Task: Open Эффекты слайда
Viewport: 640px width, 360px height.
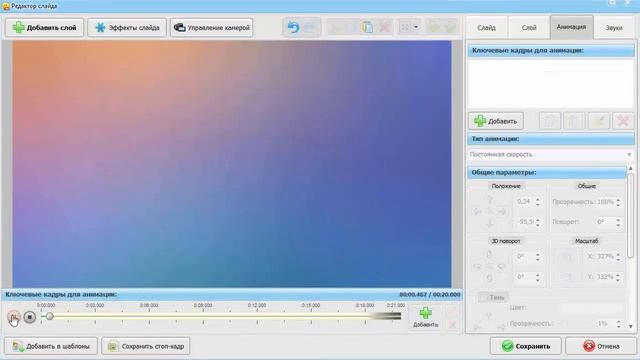Action: (127, 27)
